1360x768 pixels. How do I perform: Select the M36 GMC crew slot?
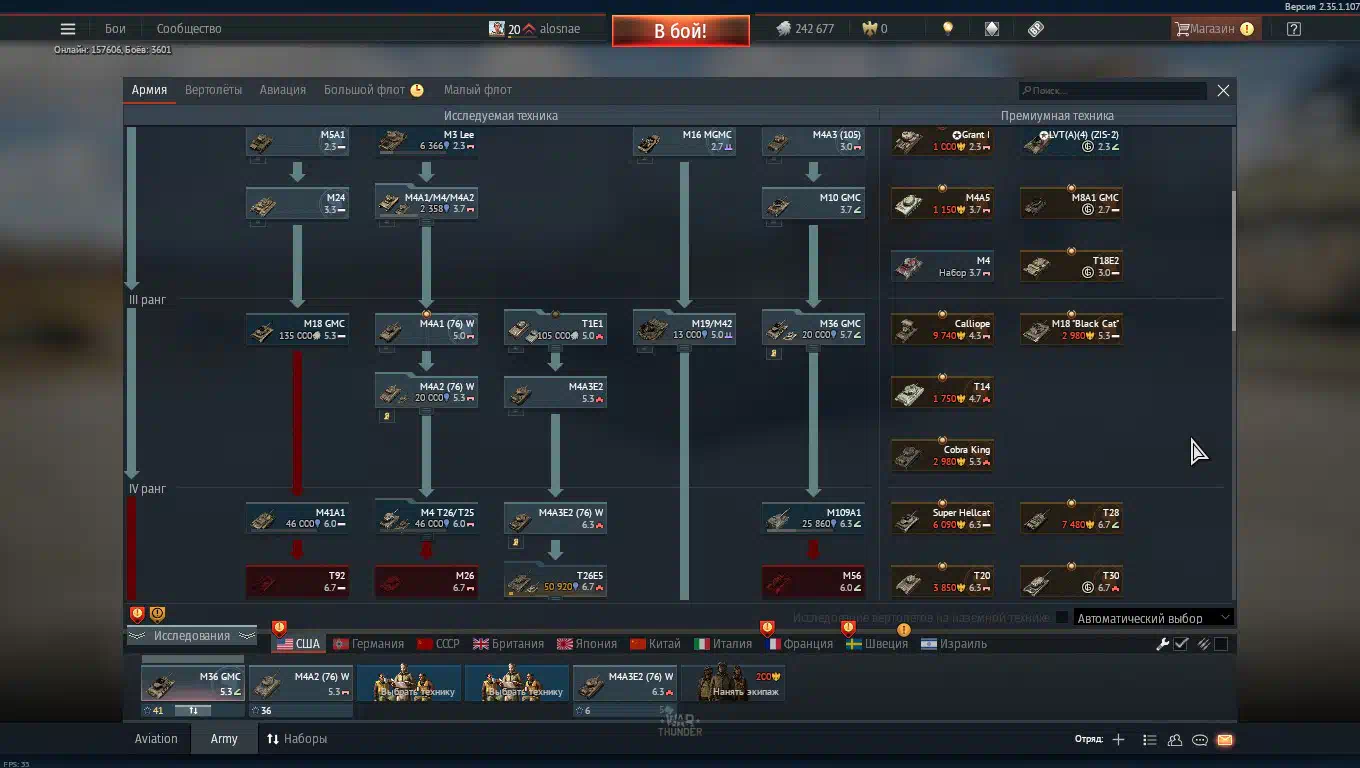193,684
